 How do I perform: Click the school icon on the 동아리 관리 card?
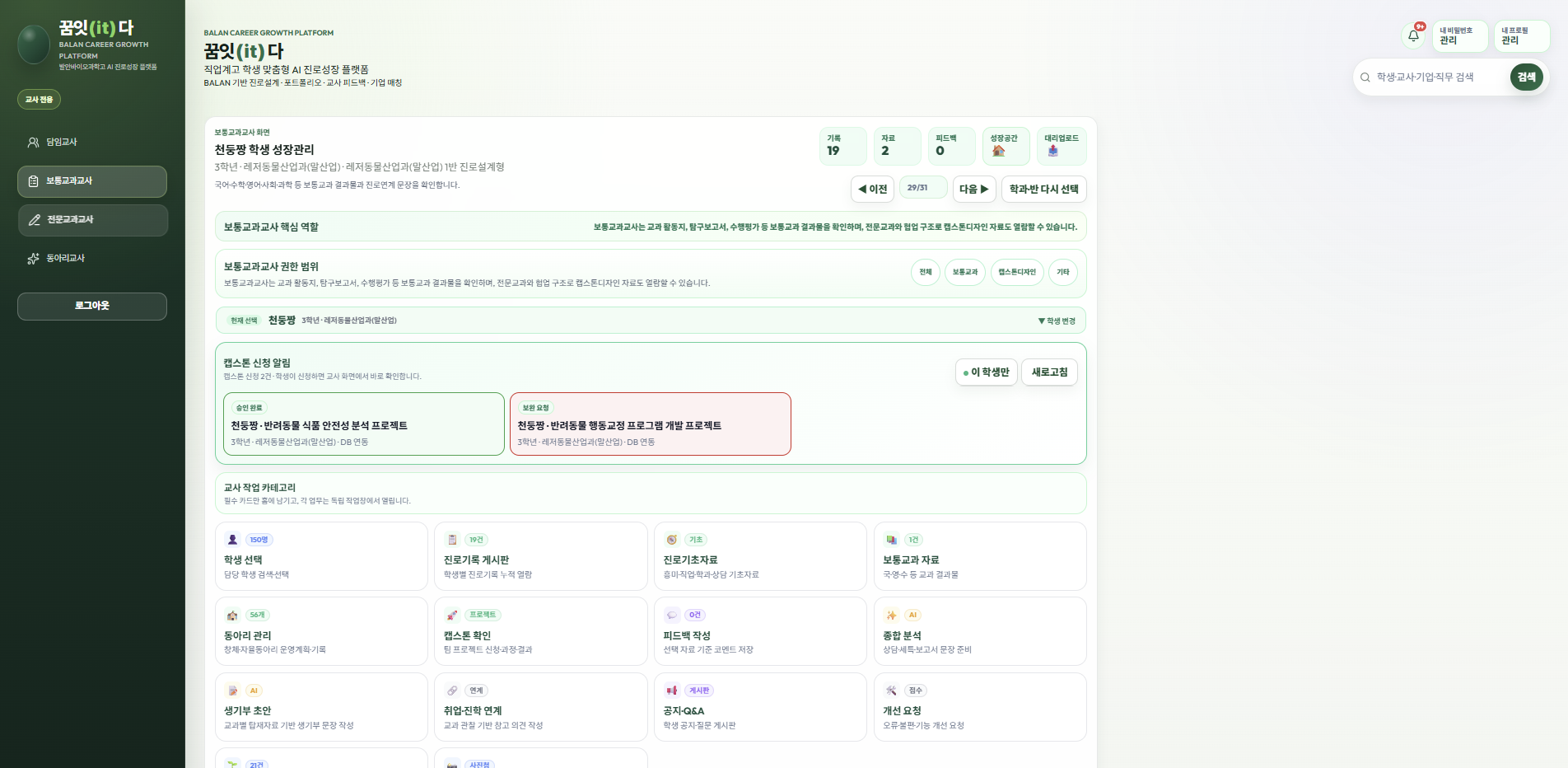[x=232, y=615]
